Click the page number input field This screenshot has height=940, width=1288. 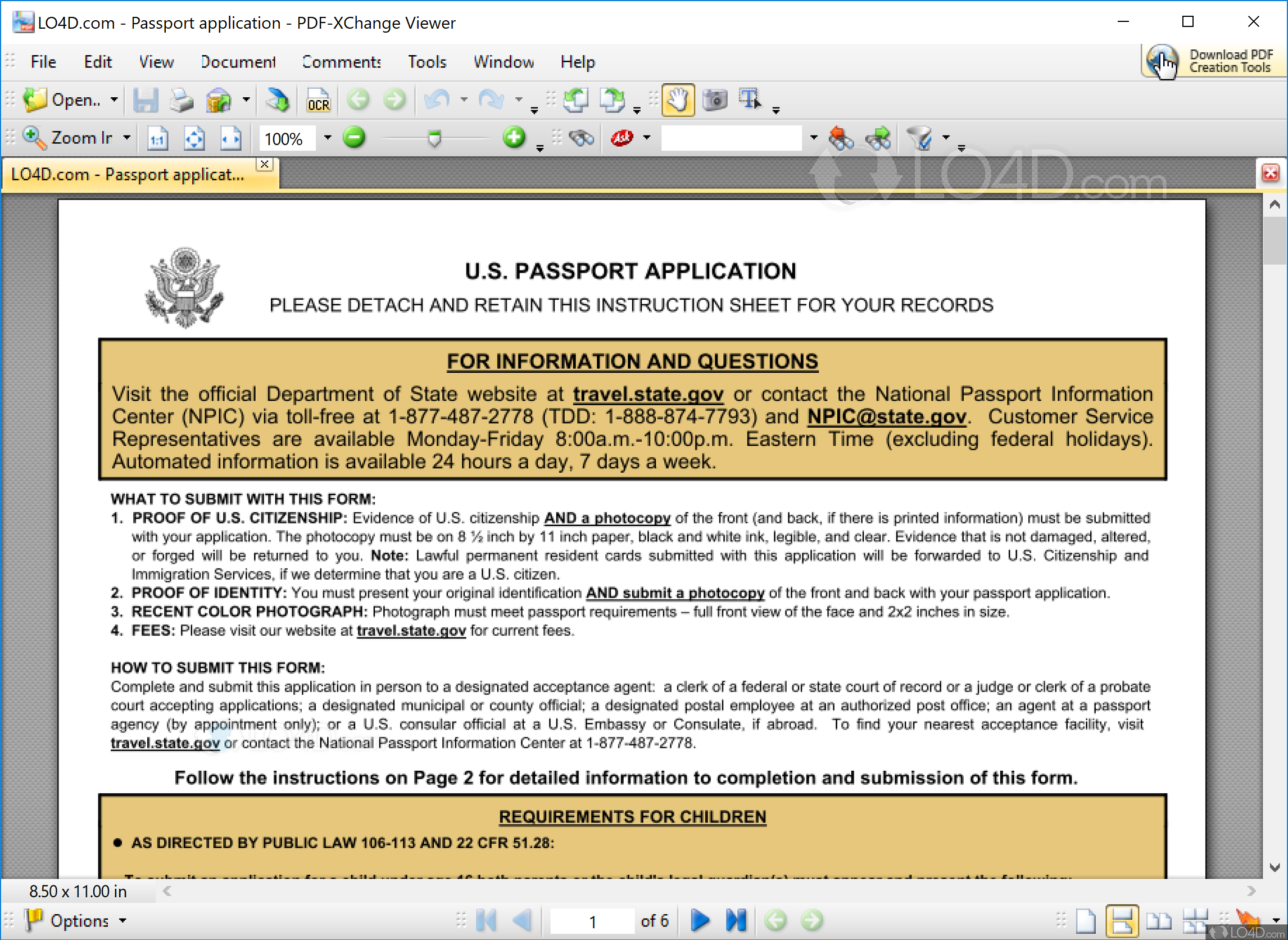pos(592,921)
